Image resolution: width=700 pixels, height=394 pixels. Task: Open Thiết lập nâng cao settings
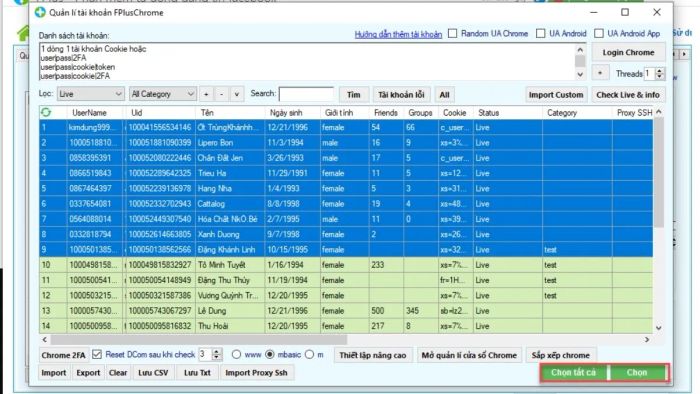pyautogui.click(x=373, y=355)
